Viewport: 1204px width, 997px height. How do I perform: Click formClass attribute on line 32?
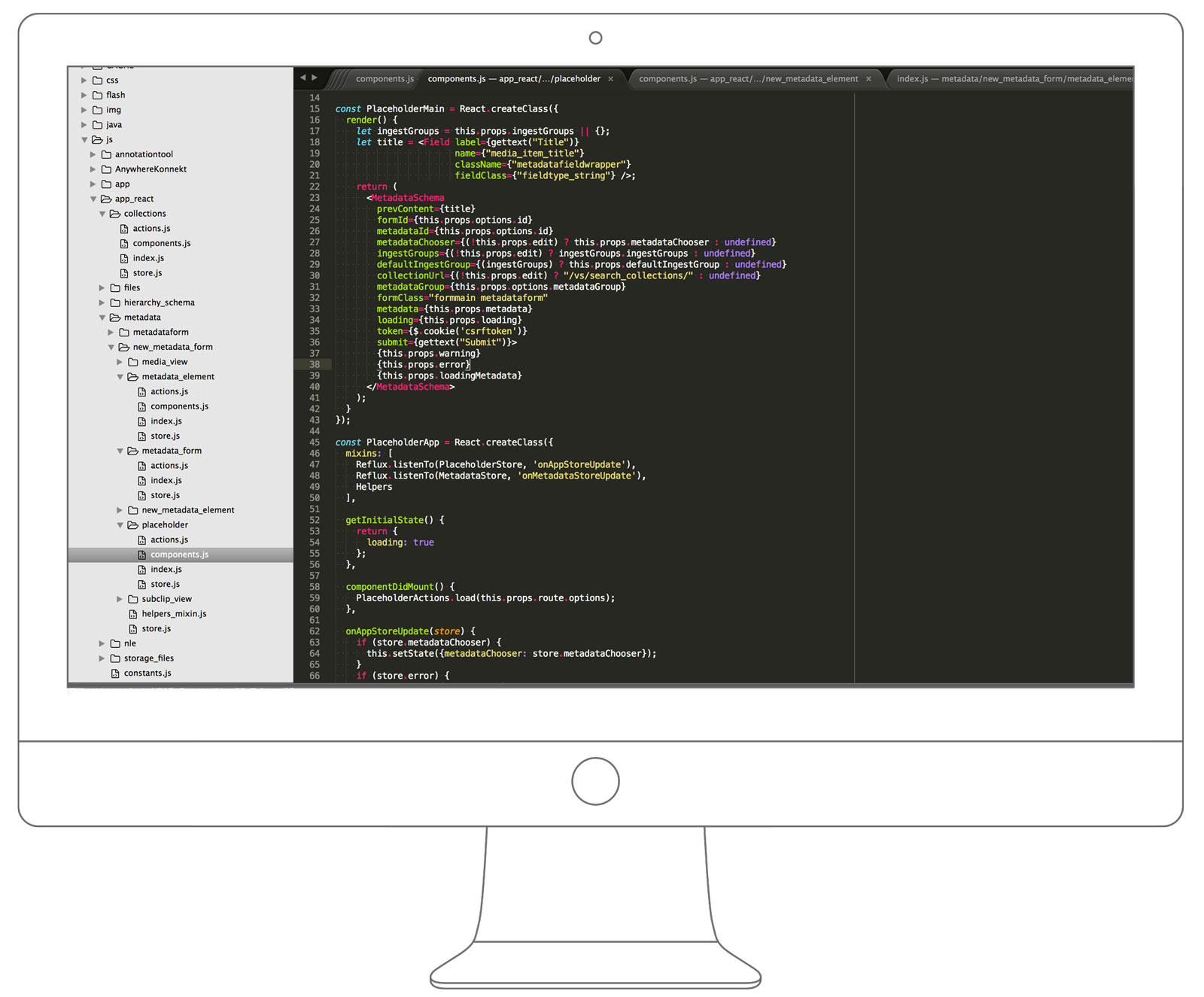click(400, 298)
